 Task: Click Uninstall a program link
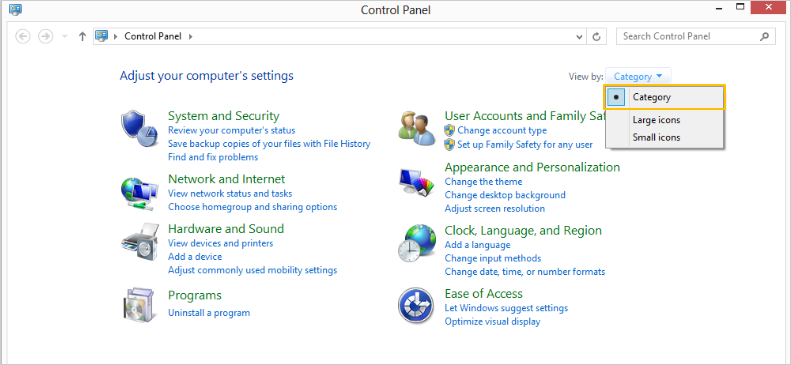click(x=209, y=313)
